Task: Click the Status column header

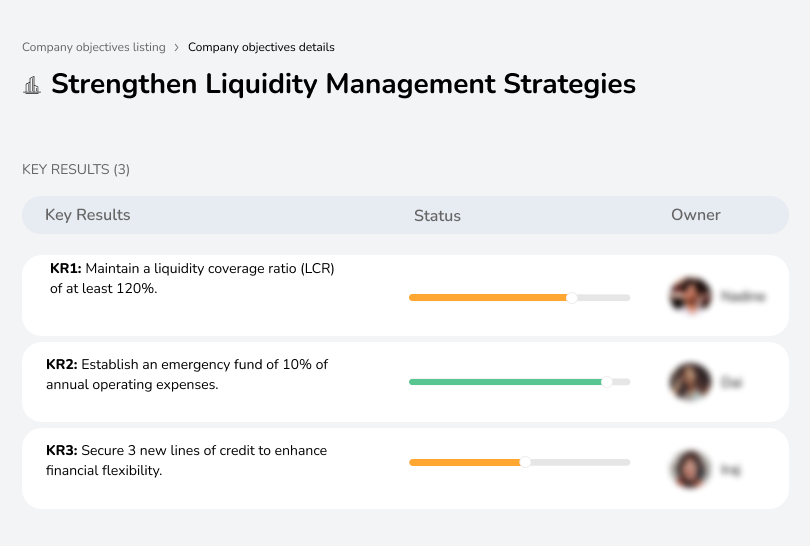Action: [437, 215]
